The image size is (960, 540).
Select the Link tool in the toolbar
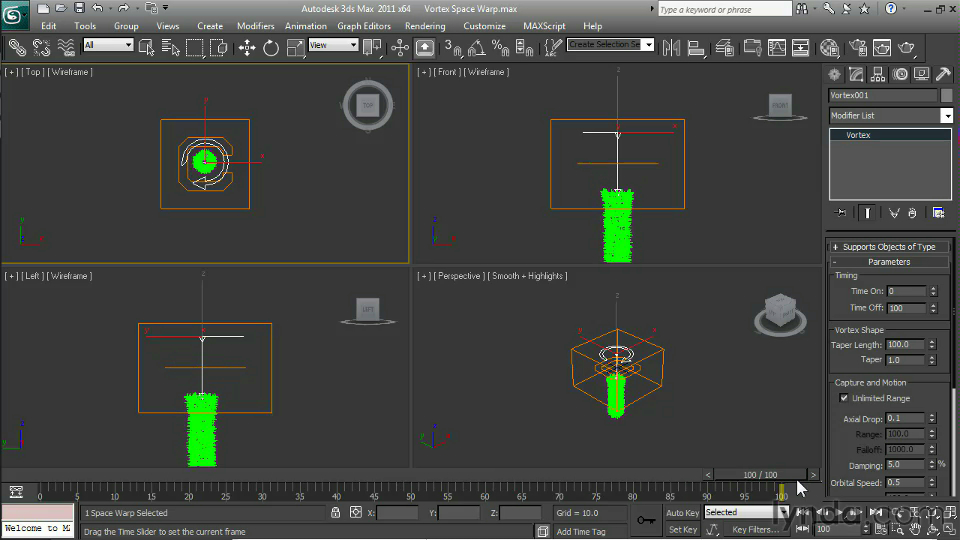coord(17,47)
